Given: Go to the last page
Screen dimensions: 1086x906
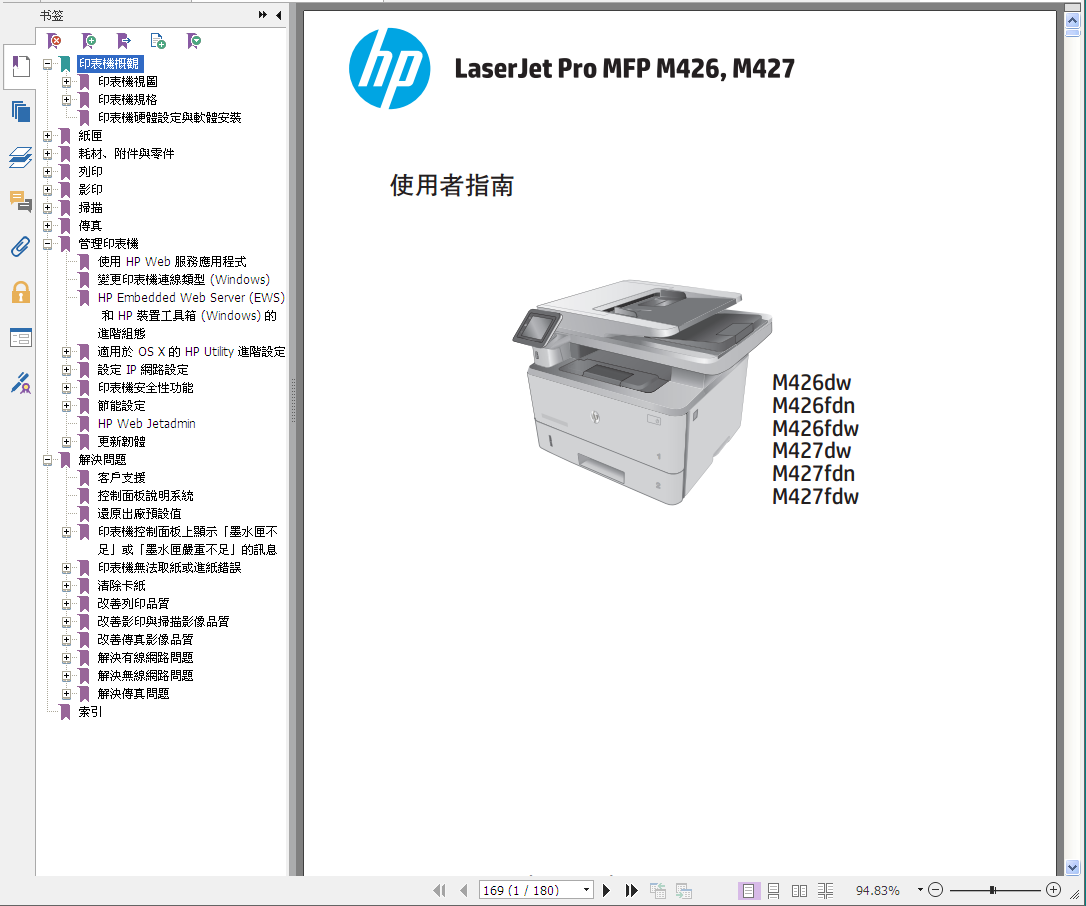Looking at the screenshot, I should (x=631, y=890).
